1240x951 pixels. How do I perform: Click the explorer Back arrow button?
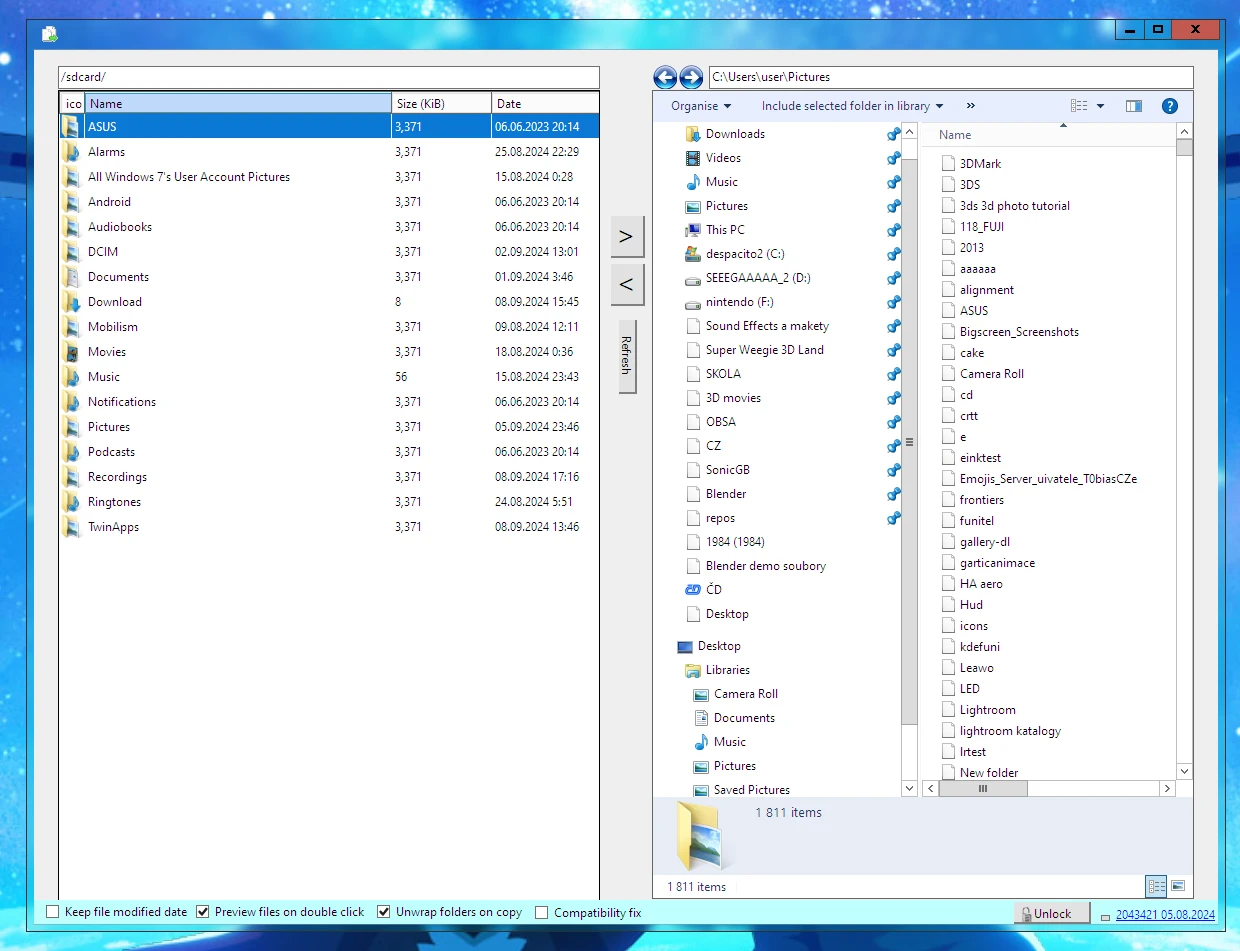(x=665, y=77)
